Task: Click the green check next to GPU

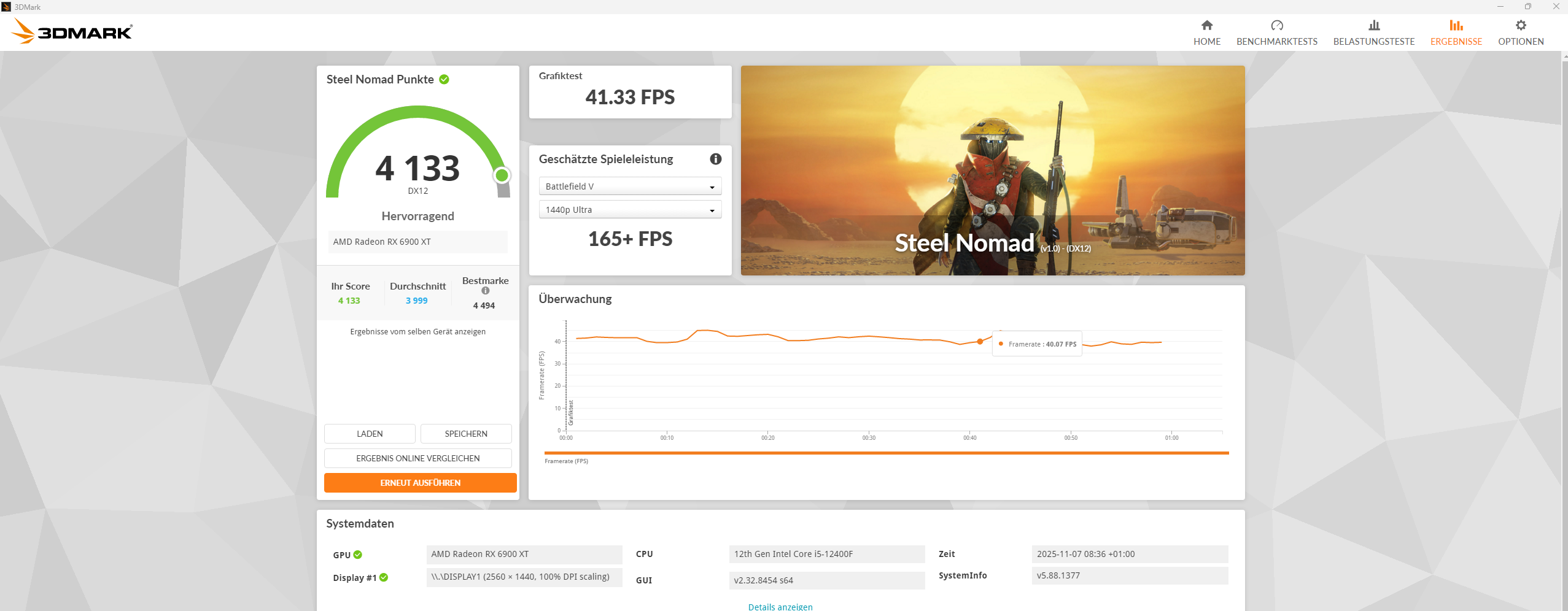Action: 358,555
